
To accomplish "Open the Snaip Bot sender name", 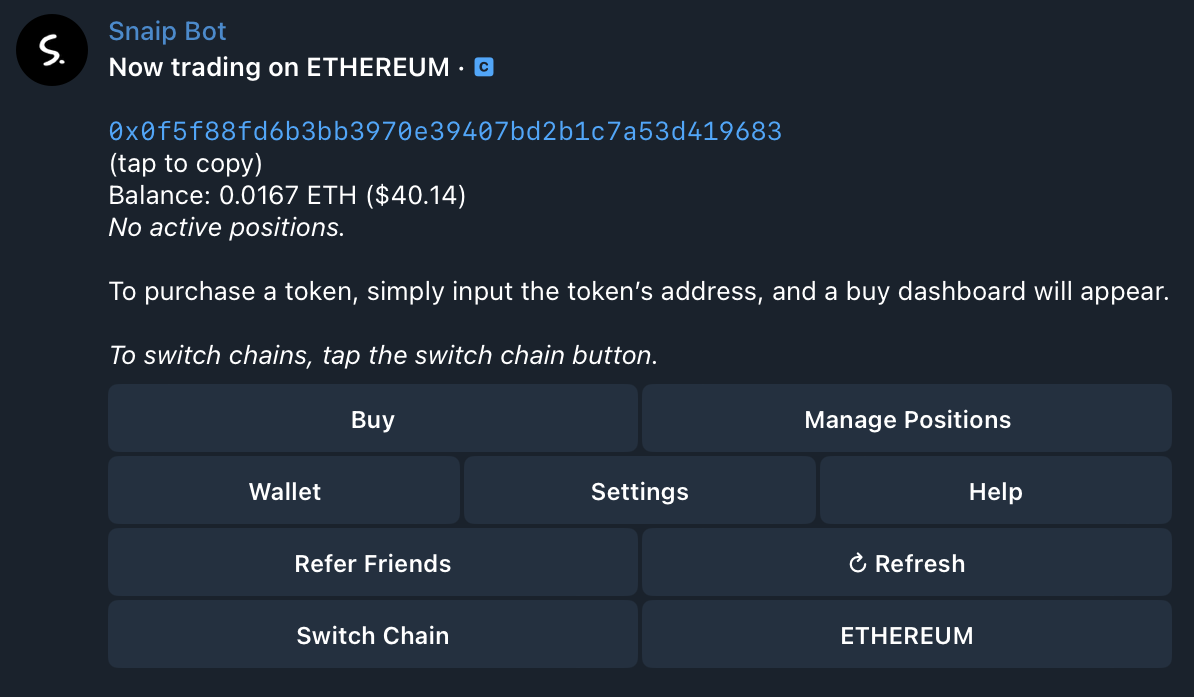I will pos(167,31).
